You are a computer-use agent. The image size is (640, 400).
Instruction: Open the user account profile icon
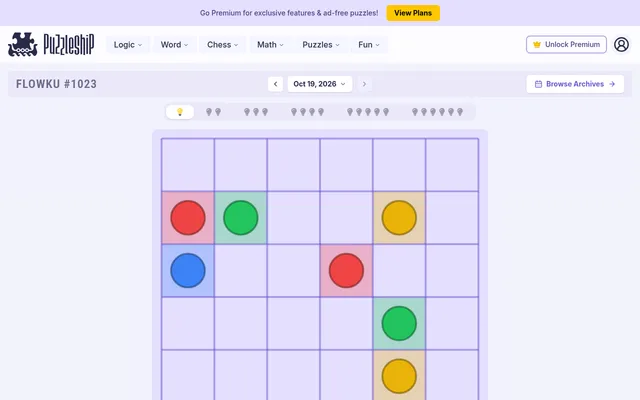(621, 44)
